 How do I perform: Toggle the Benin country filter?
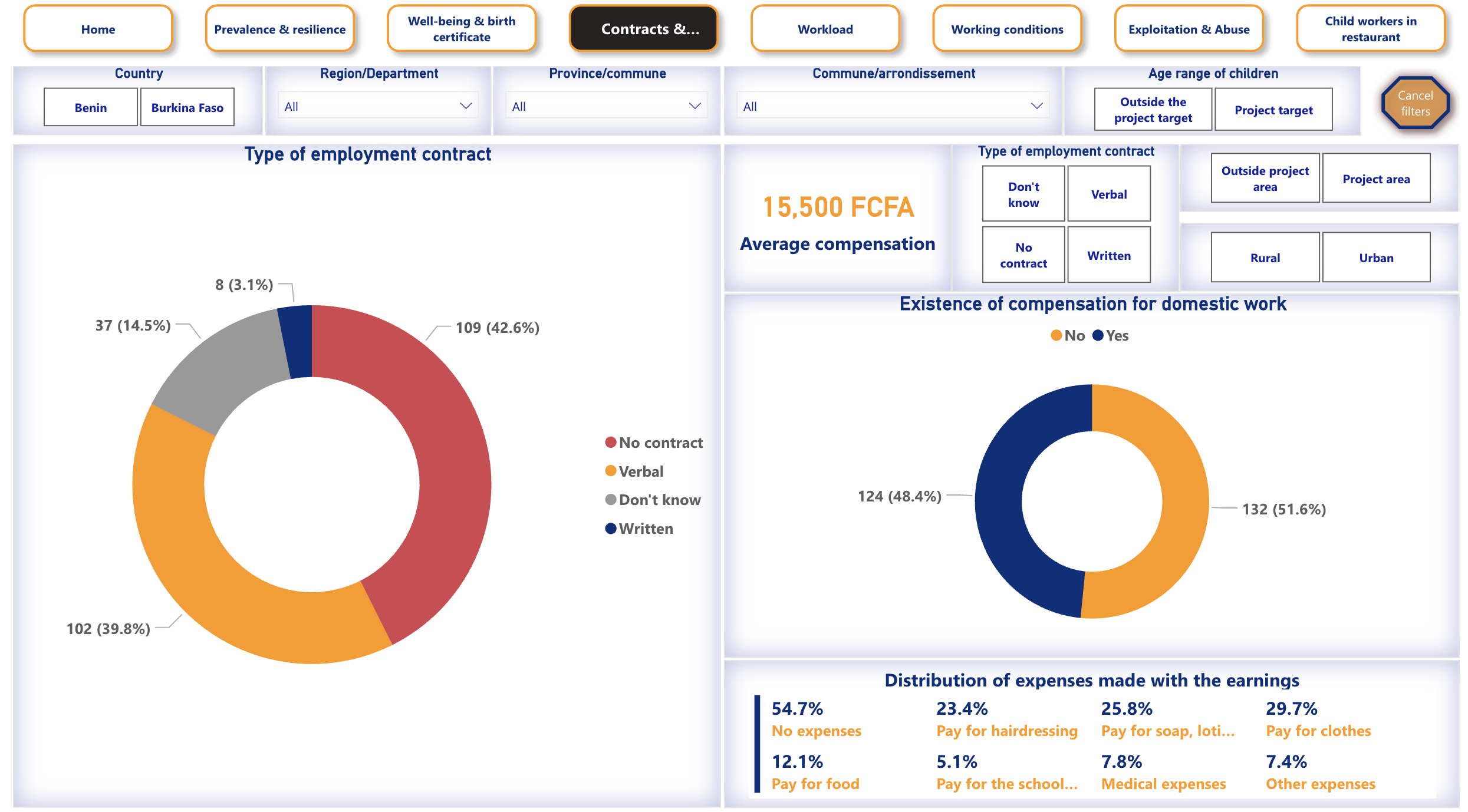coord(91,107)
